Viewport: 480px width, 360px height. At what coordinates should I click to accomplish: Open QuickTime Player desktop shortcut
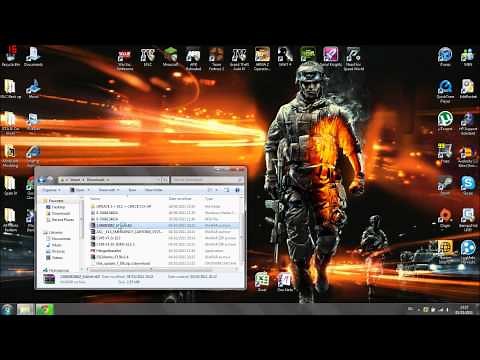[x=445, y=91]
